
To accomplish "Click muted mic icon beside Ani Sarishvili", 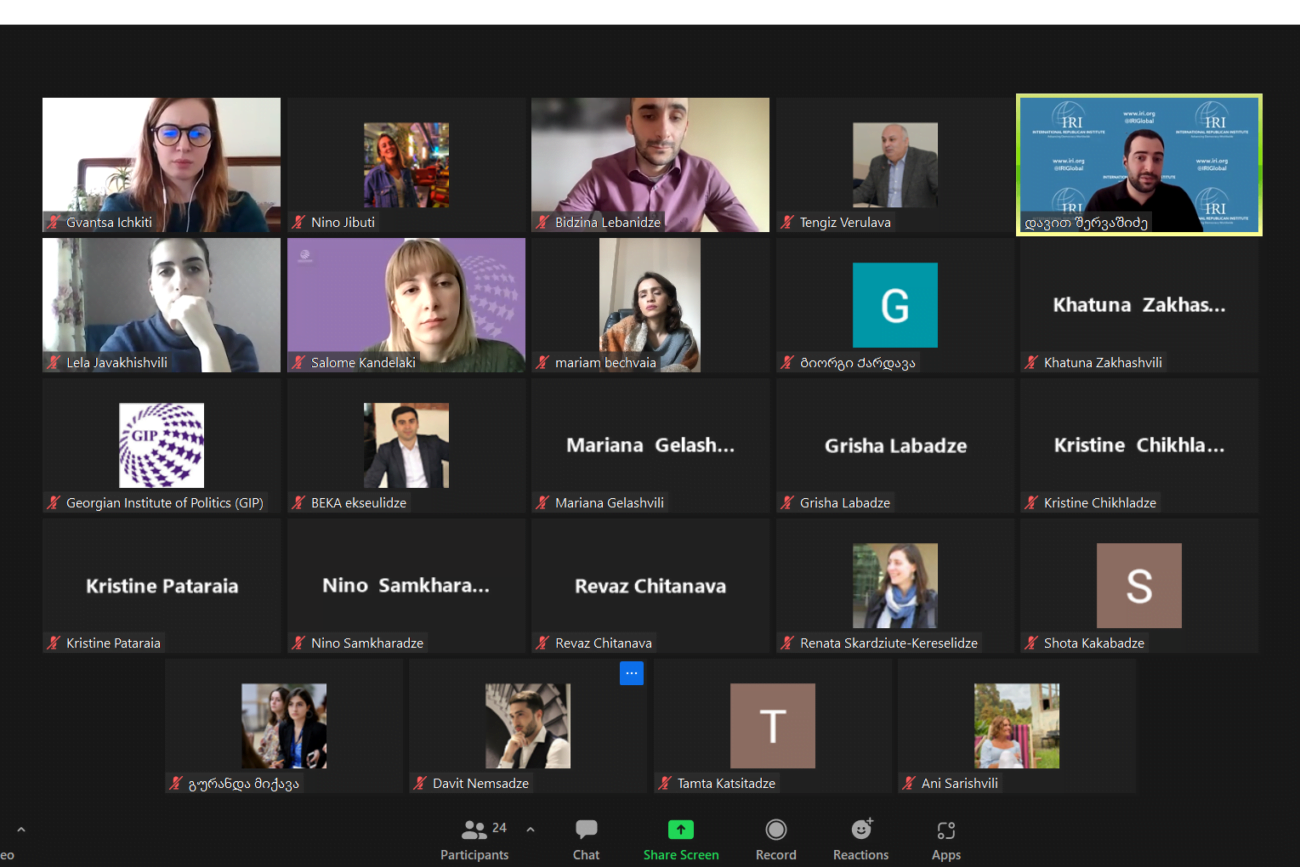I will [910, 783].
